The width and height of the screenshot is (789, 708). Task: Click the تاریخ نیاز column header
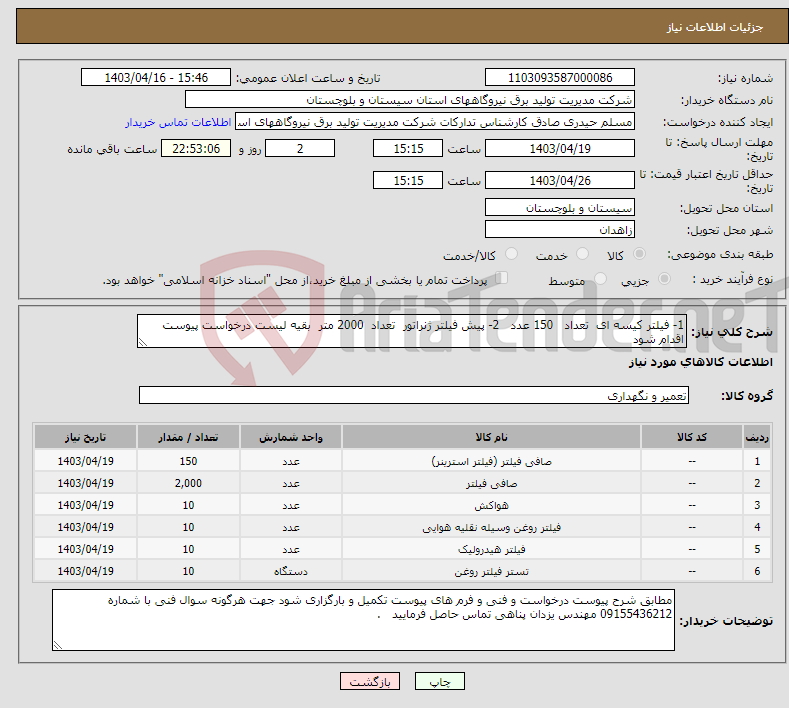[x=86, y=437]
